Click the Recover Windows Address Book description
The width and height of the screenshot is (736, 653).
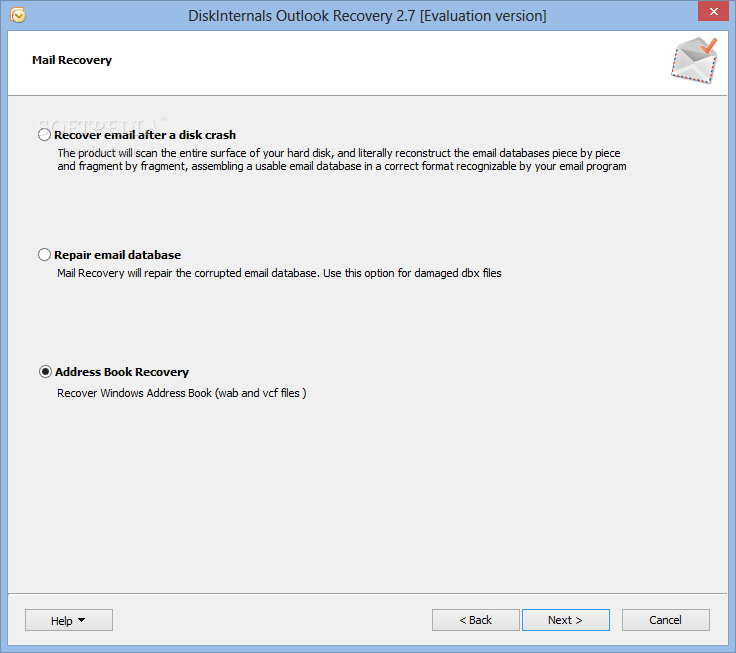(x=182, y=393)
